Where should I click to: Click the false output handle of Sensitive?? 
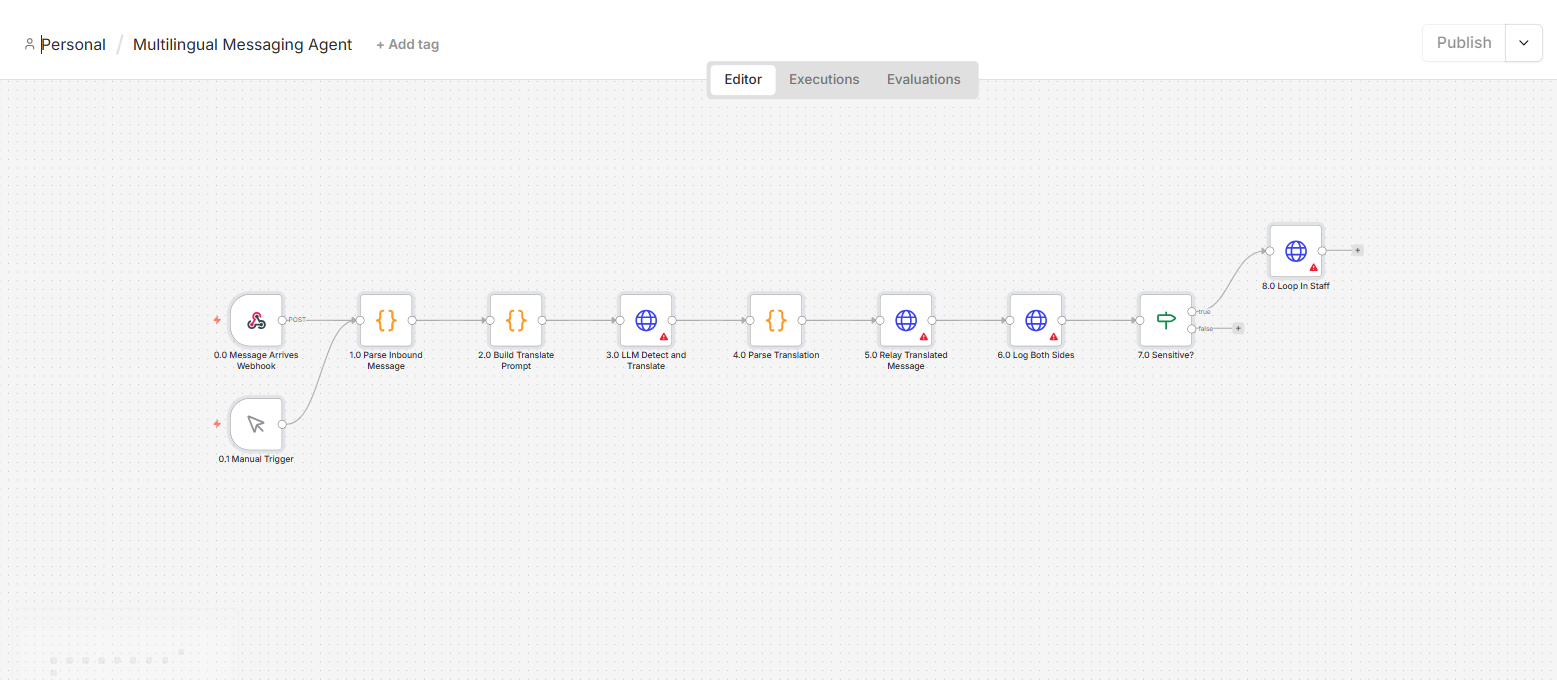pos(1191,328)
